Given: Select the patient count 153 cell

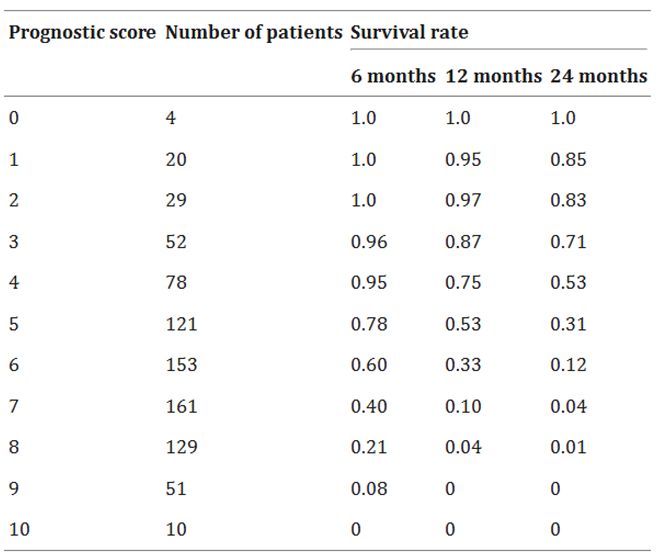Looking at the screenshot, I should (181, 365).
